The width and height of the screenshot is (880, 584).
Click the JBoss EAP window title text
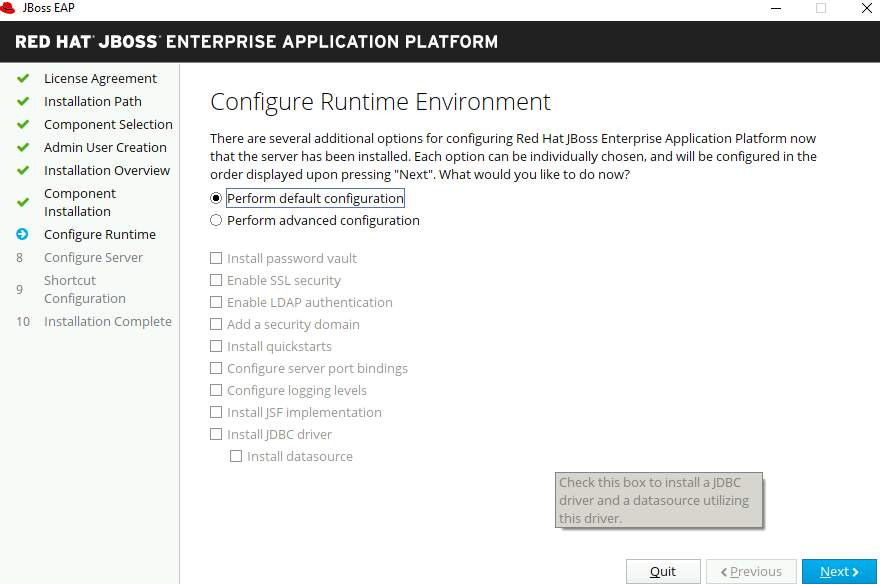coord(48,8)
